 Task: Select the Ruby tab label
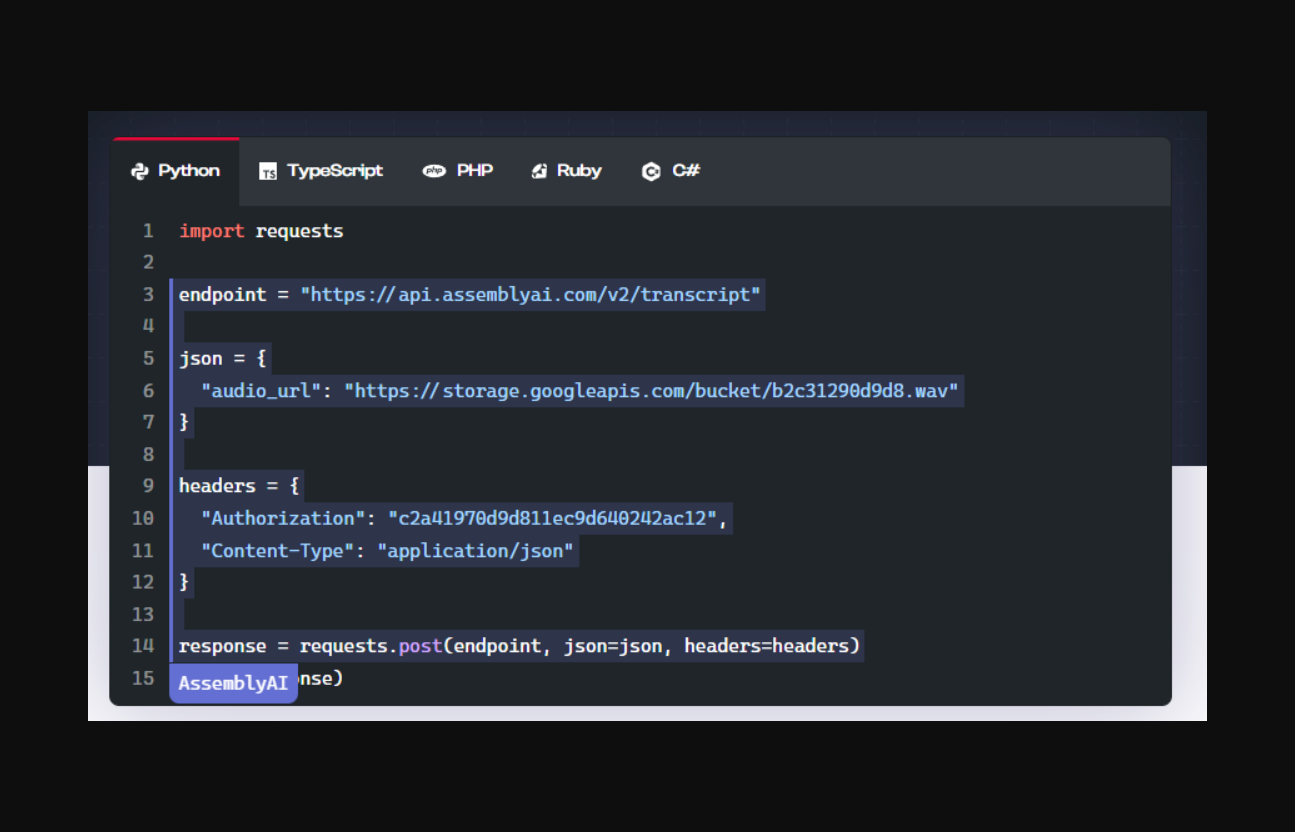click(579, 171)
